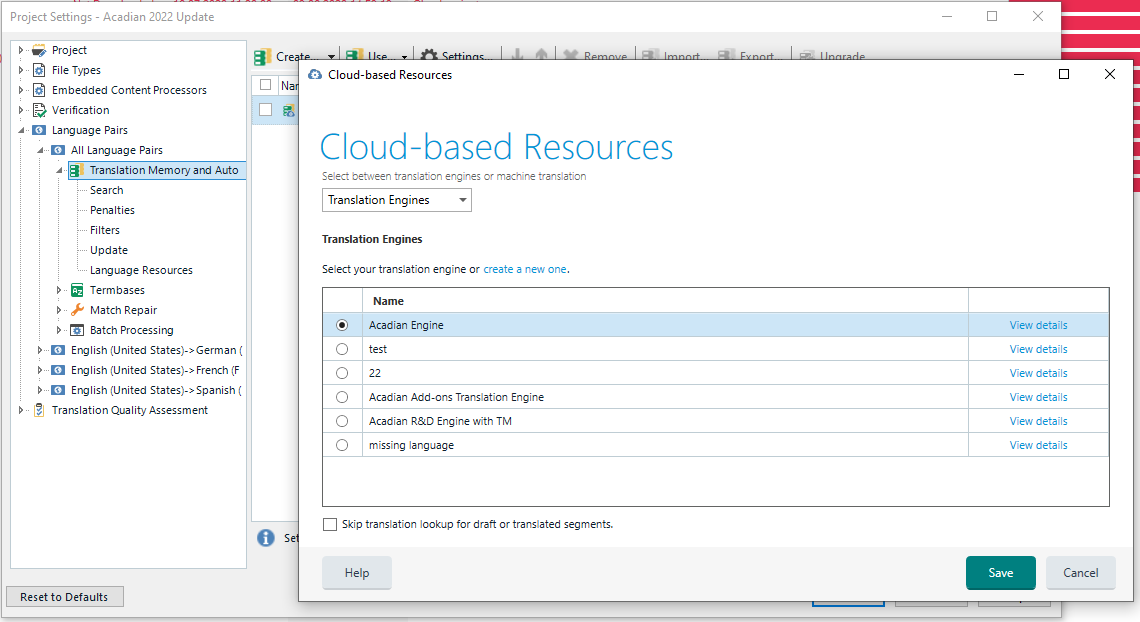The height and width of the screenshot is (622, 1140).
Task: Click Reset to Defaults button
Action: (x=64, y=597)
